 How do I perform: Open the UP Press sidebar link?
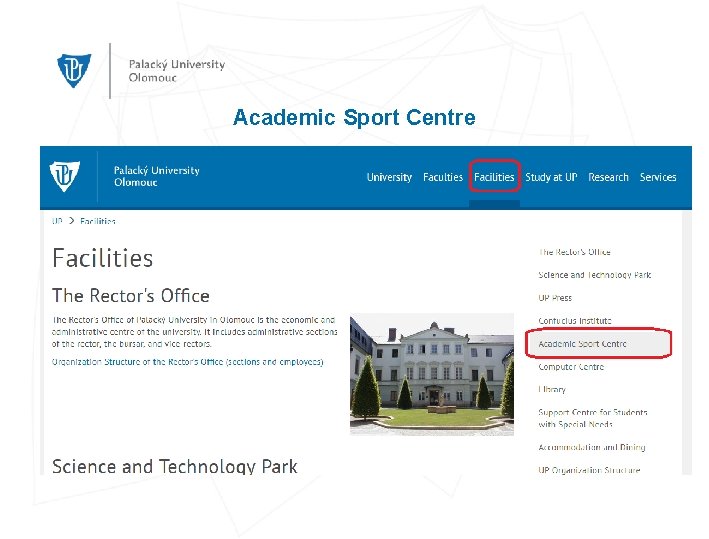[555, 298]
